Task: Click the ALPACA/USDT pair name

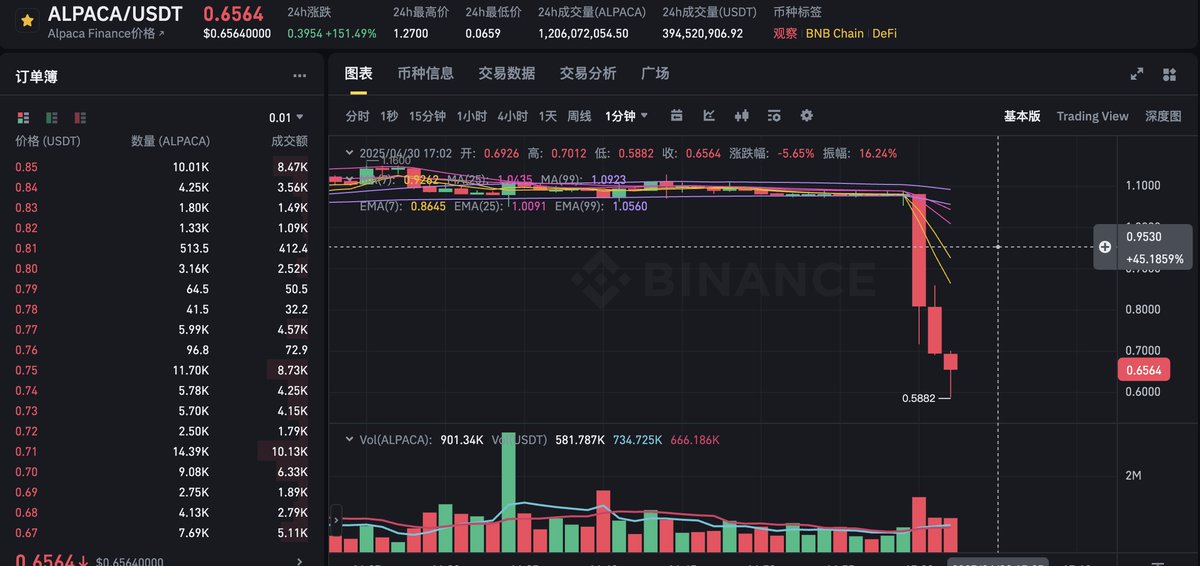Action: pyautogui.click(x=116, y=14)
